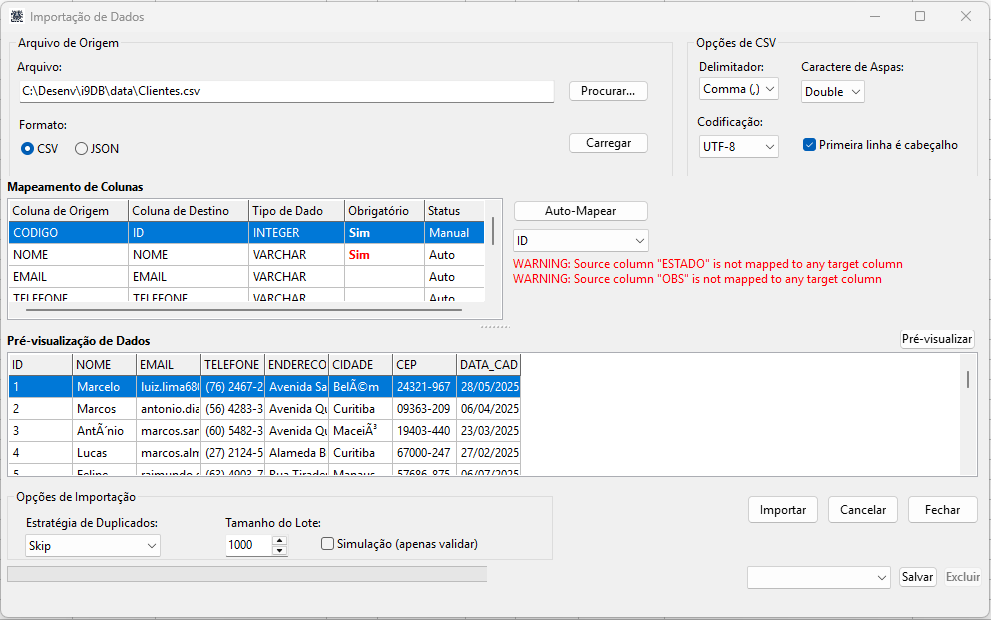Click the 'BelÃ©m' city cell
Image resolution: width=991 pixels, height=620 pixels.
tap(360, 387)
